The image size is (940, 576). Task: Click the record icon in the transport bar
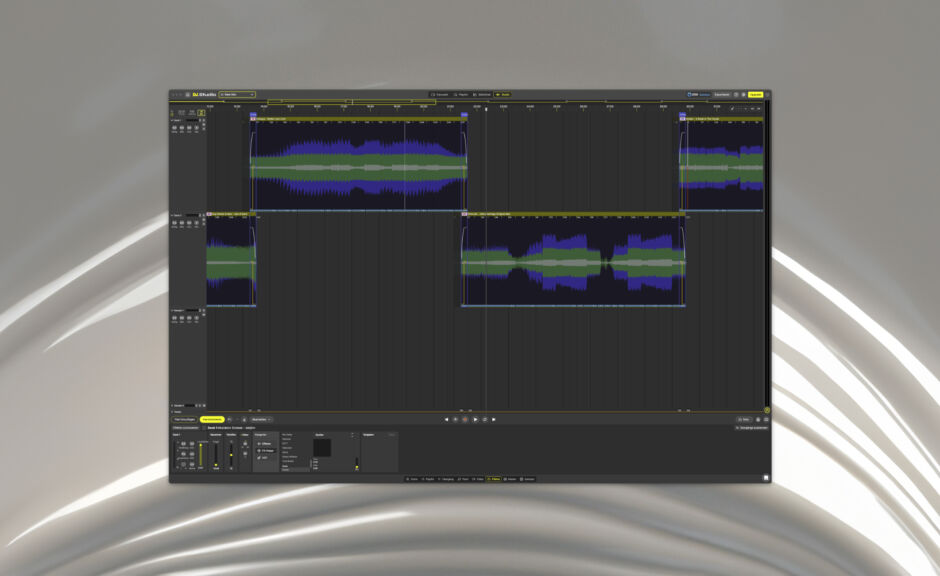click(x=465, y=419)
